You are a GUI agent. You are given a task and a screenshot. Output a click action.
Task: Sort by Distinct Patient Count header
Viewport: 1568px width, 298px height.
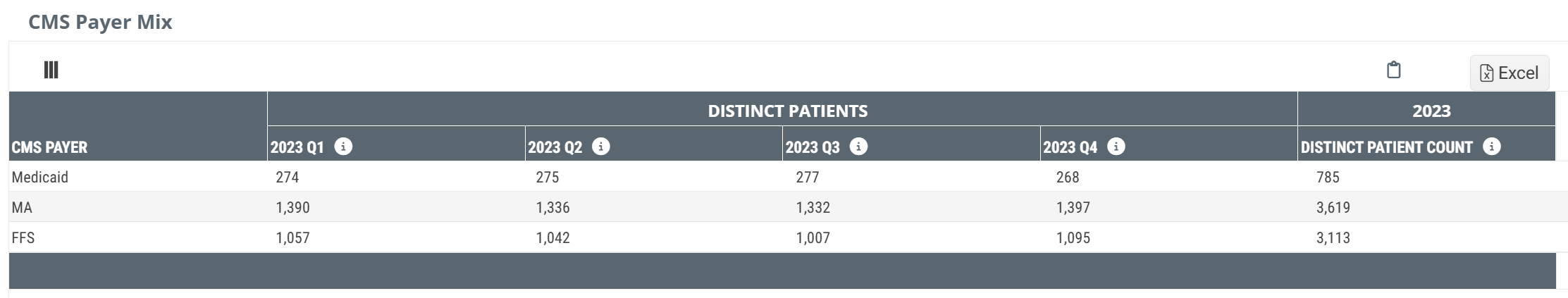pos(1385,147)
